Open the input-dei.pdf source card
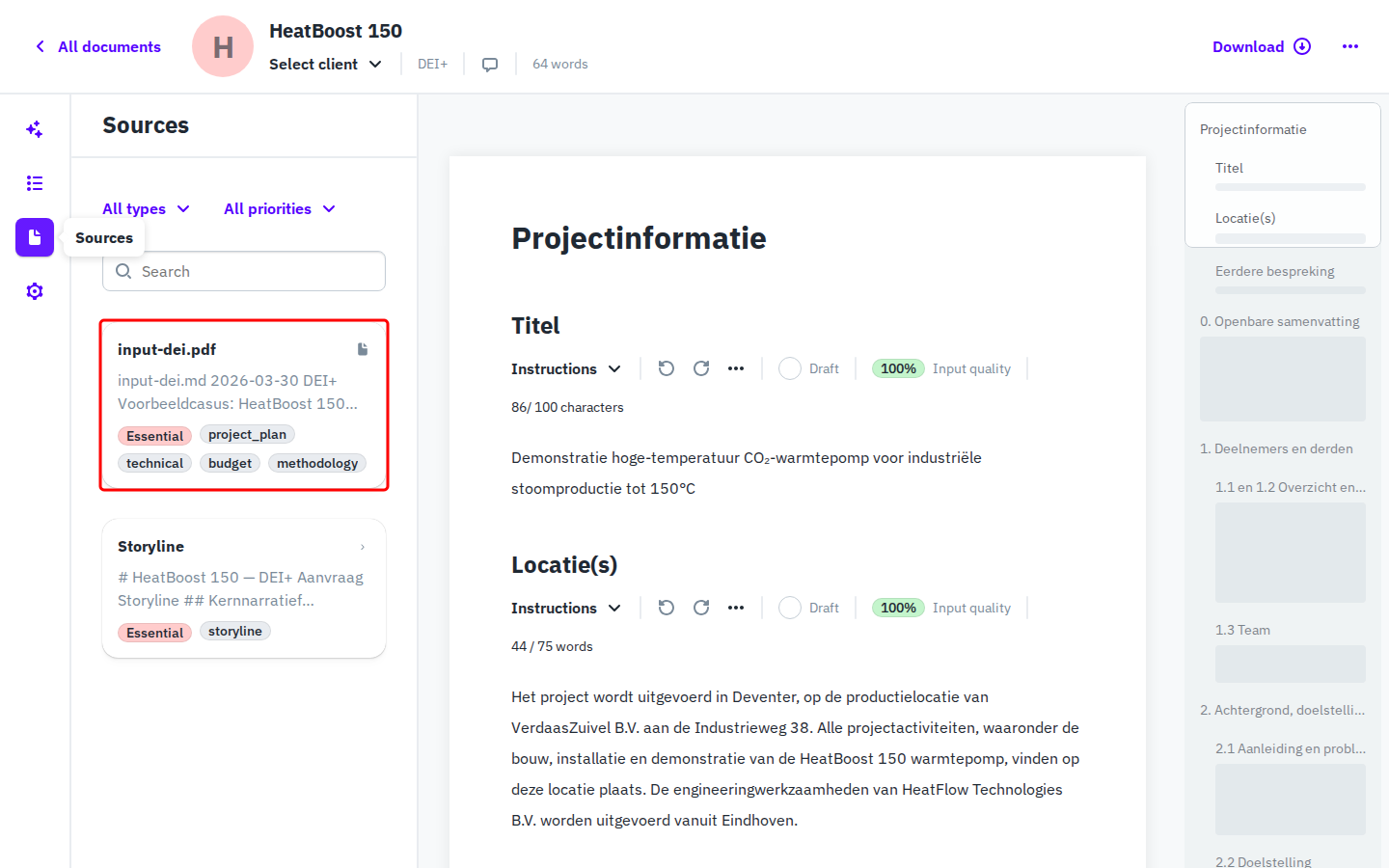 click(x=244, y=405)
